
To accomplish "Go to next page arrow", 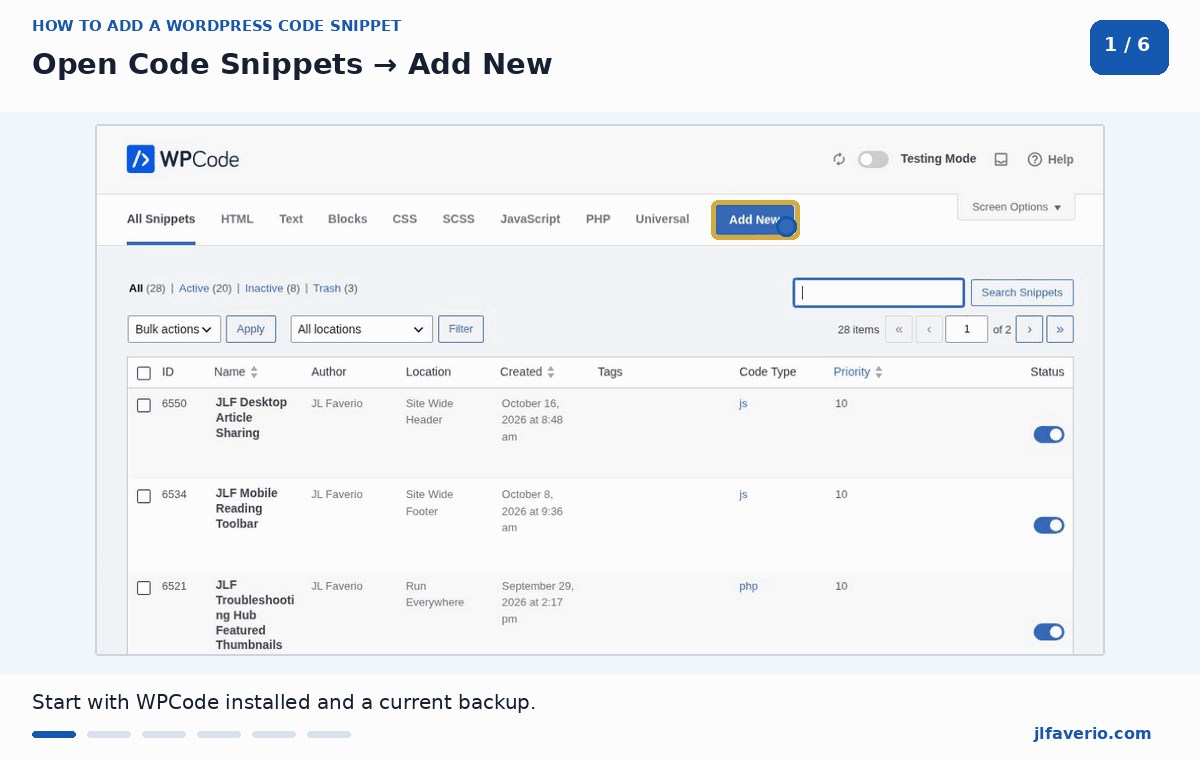I will (x=1029, y=329).
